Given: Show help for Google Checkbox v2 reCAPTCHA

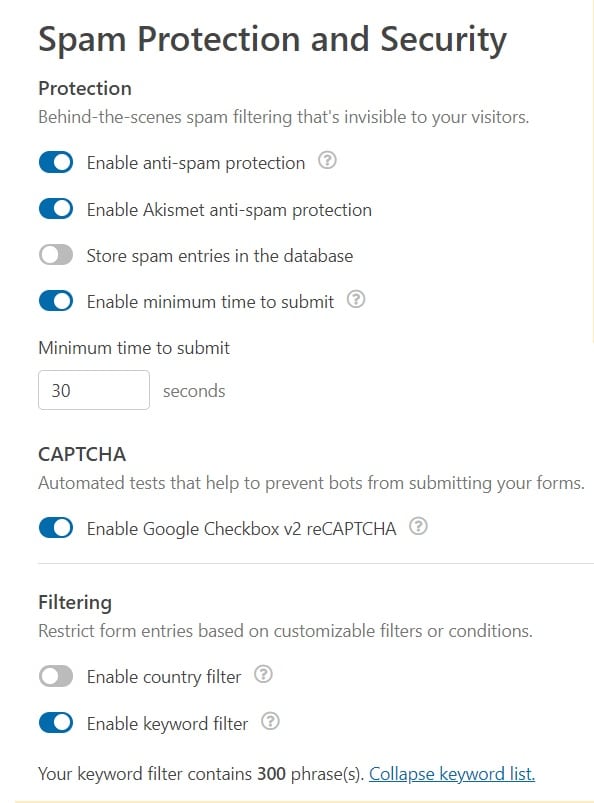Looking at the screenshot, I should [x=418, y=526].
